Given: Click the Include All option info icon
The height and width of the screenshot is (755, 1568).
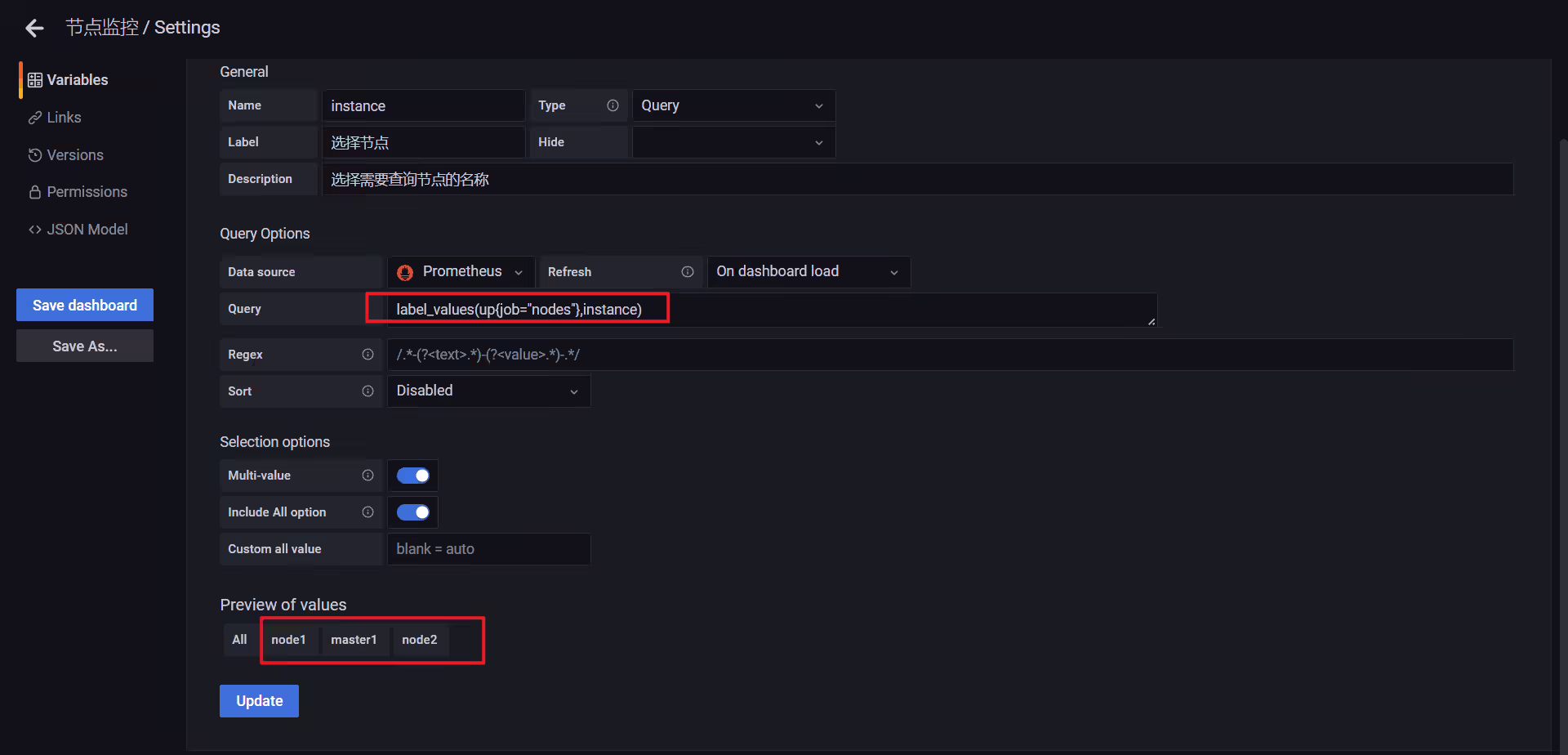Looking at the screenshot, I should (367, 512).
